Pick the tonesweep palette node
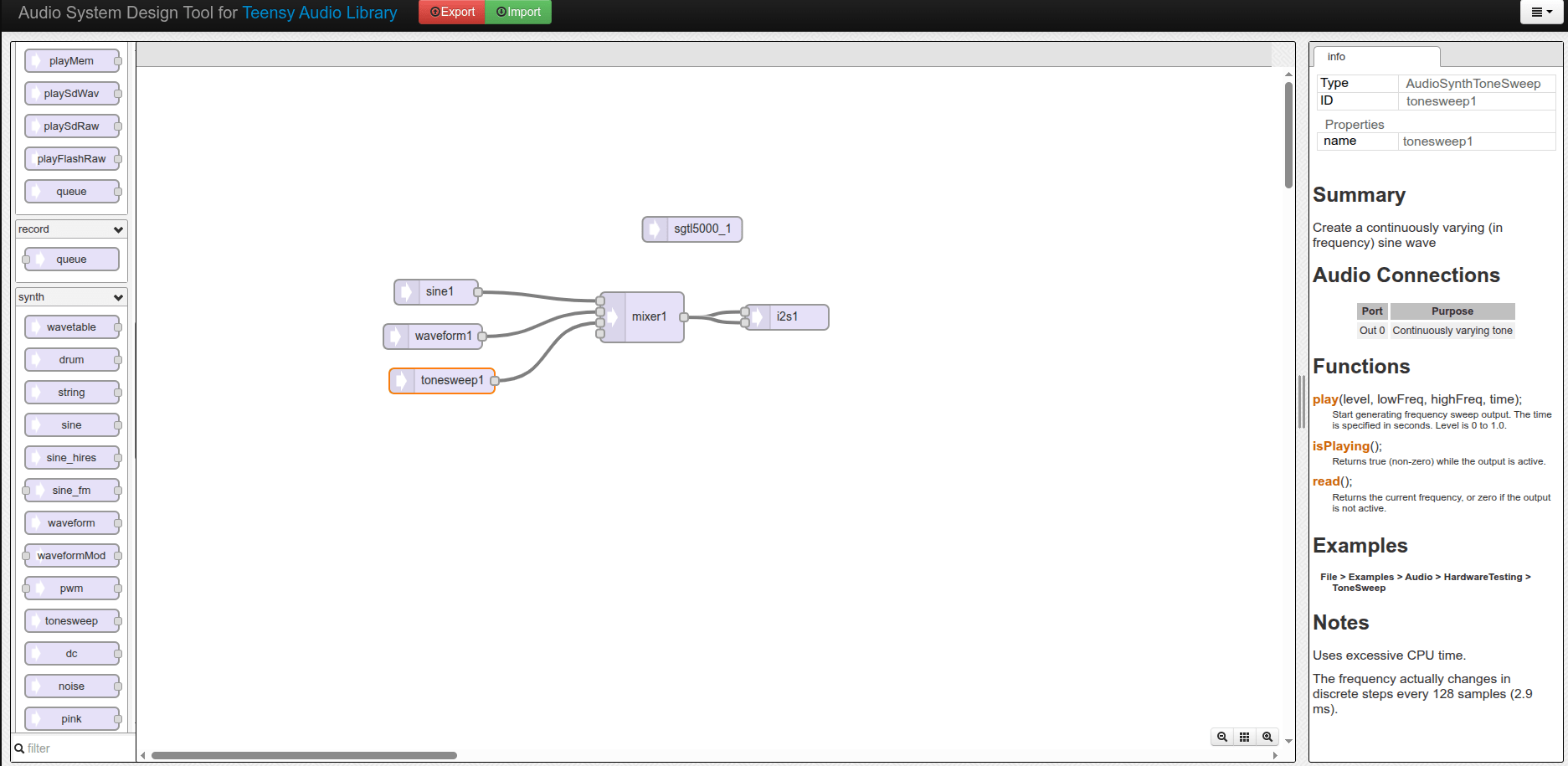This screenshot has height=766, width=1568. point(71,621)
